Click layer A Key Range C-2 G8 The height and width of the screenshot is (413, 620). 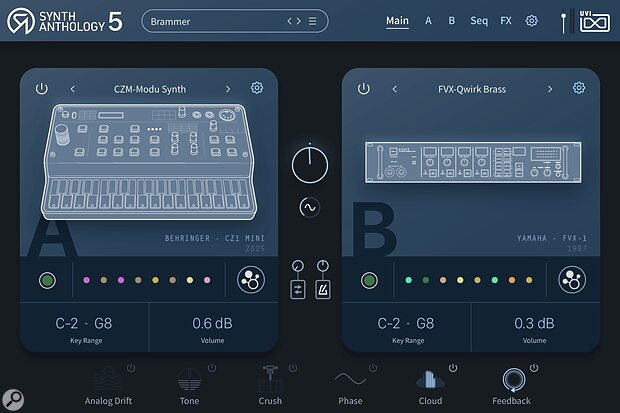click(x=84, y=324)
